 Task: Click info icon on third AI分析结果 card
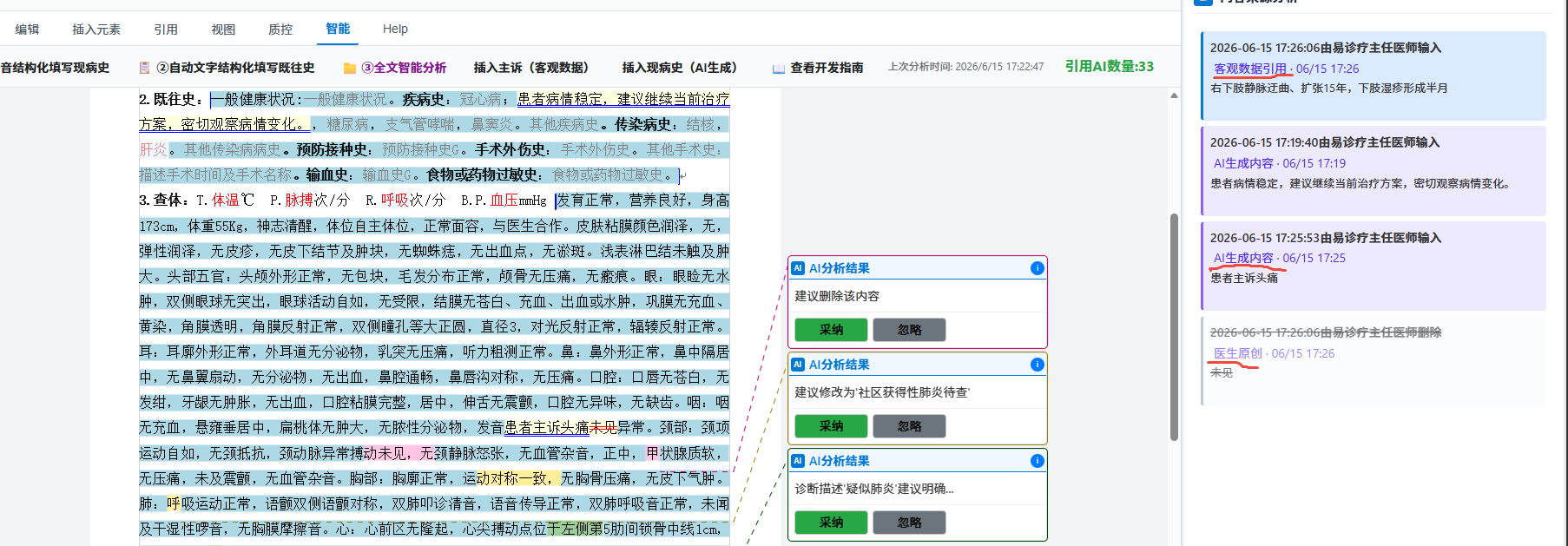click(x=1037, y=461)
